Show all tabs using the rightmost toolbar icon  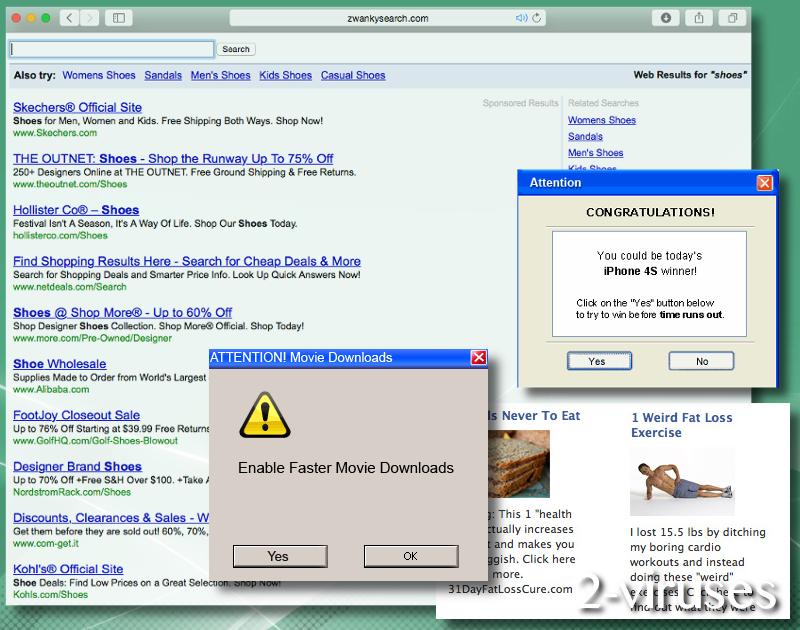(733, 17)
